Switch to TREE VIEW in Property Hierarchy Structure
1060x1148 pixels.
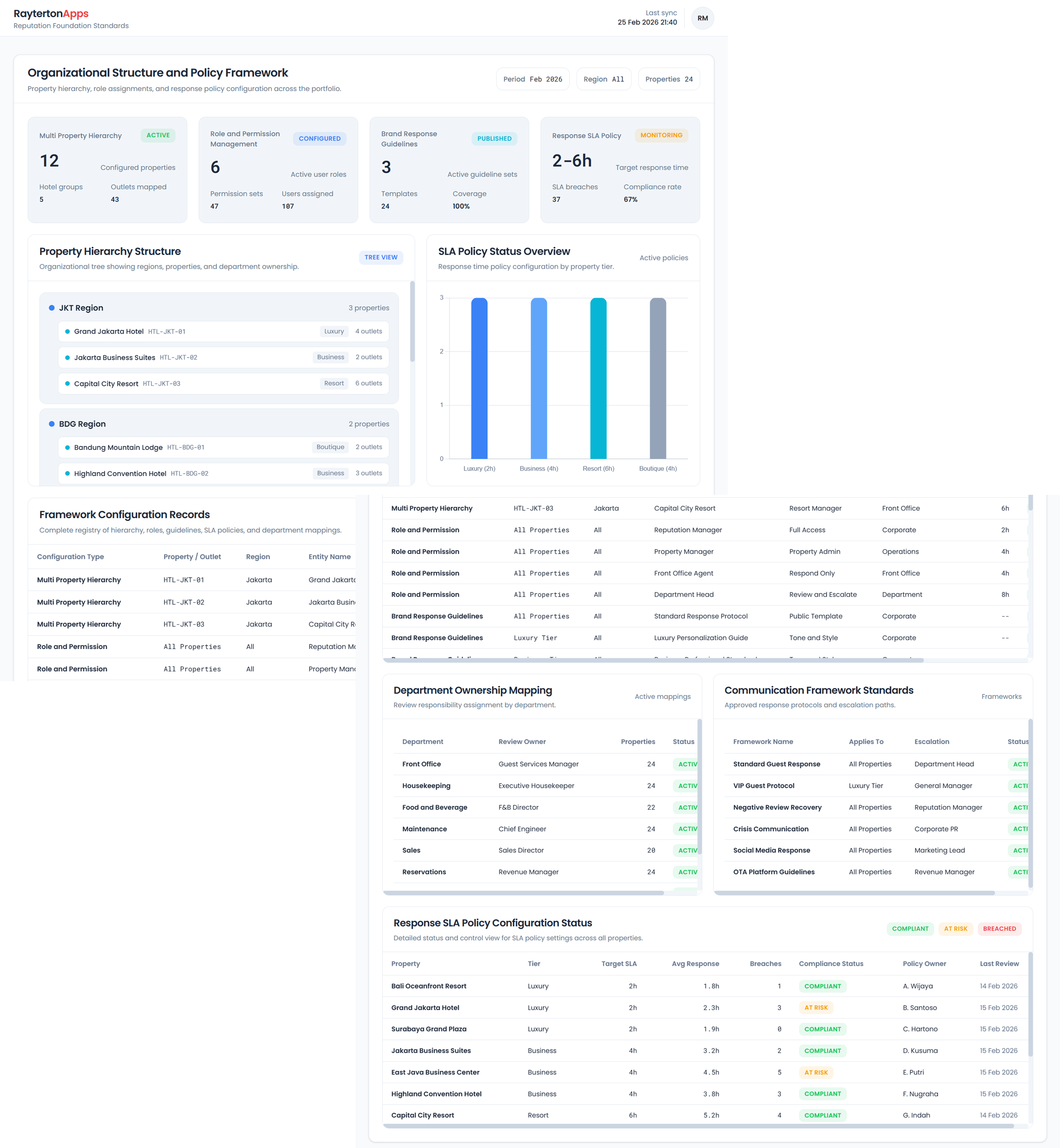(x=380, y=257)
